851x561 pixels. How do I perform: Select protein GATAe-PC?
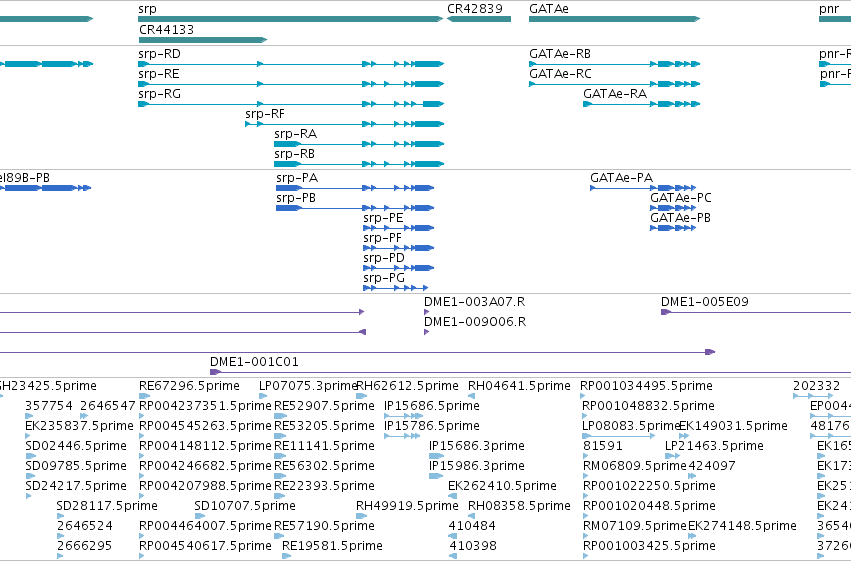point(673,208)
